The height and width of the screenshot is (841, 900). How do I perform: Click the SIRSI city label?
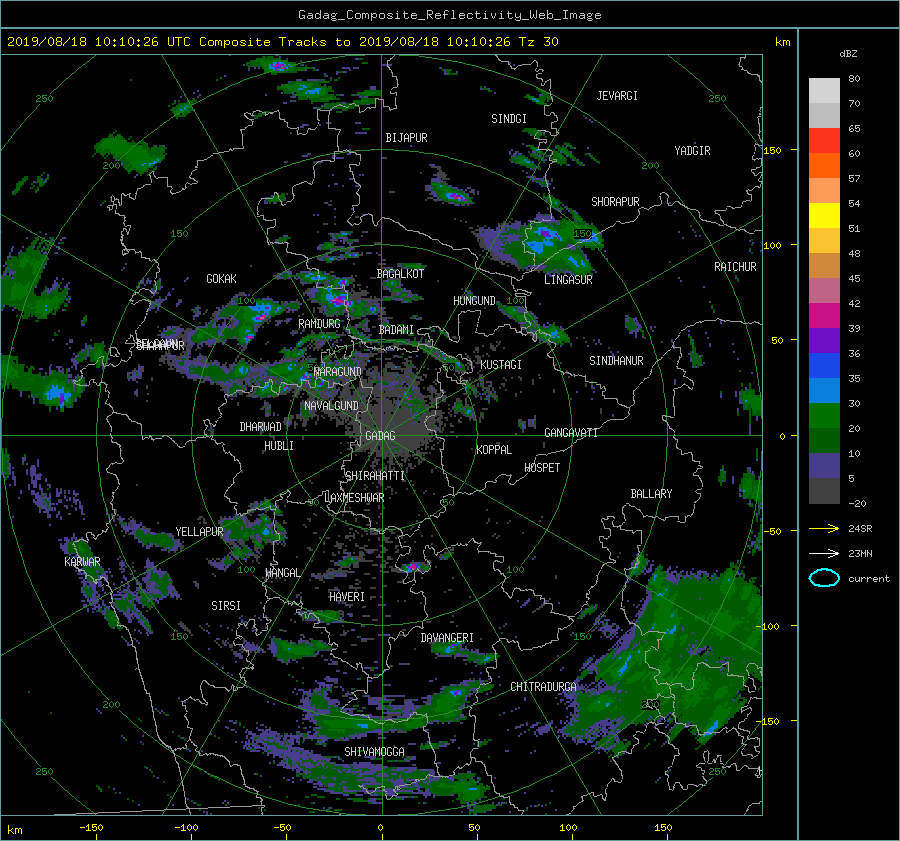click(x=226, y=606)
